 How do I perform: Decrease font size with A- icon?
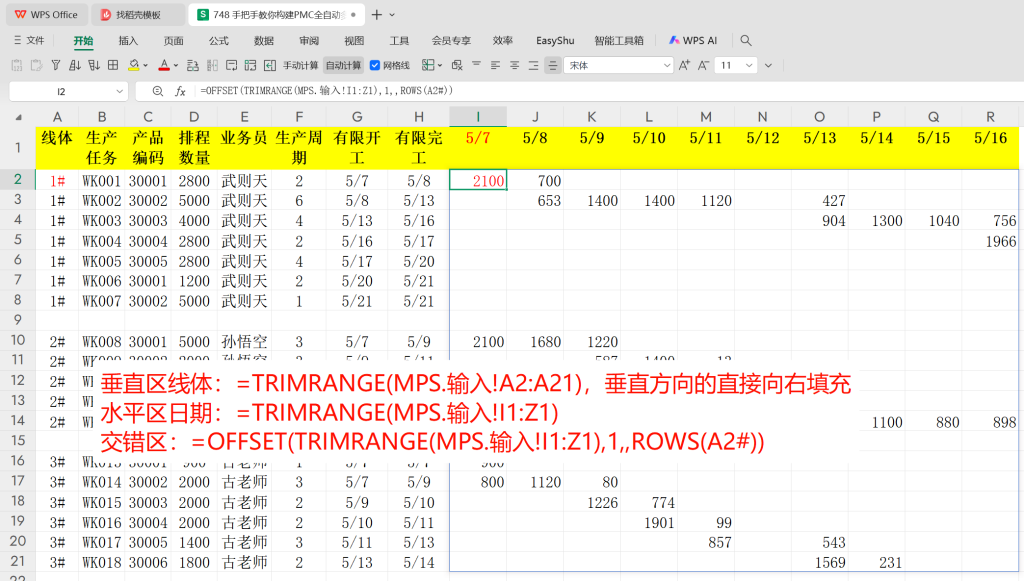pos(703,65)
